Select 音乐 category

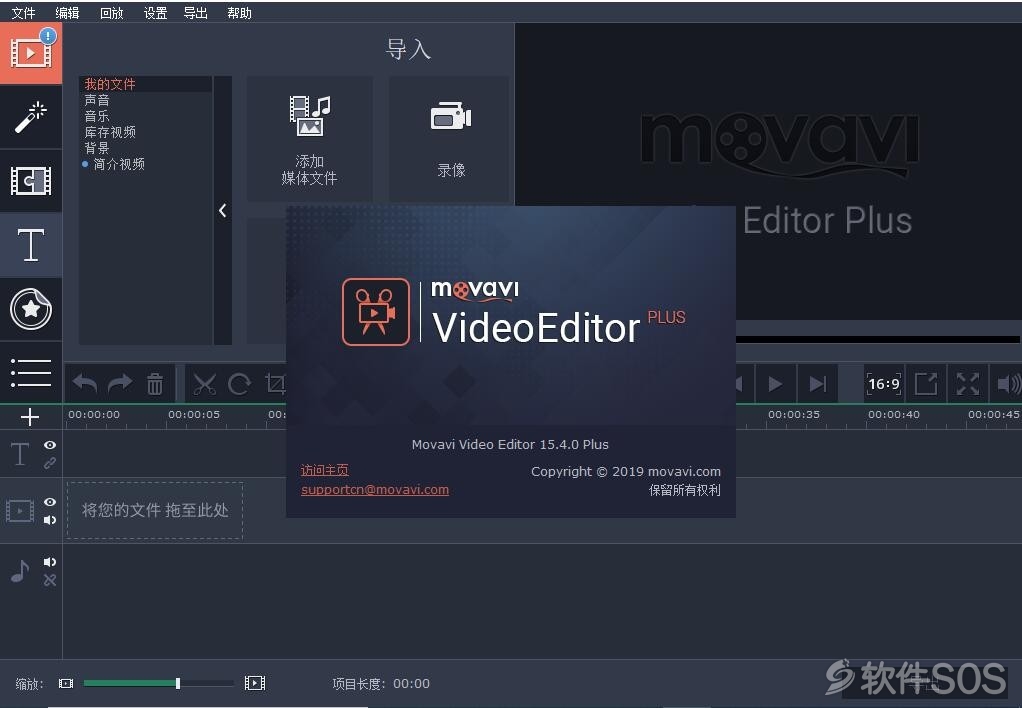click(x=96, y=116)
